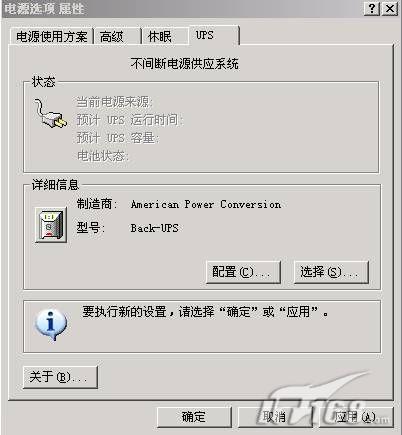Open help with the question mark button
Screen dimensions: 402x435
(372, 8)
